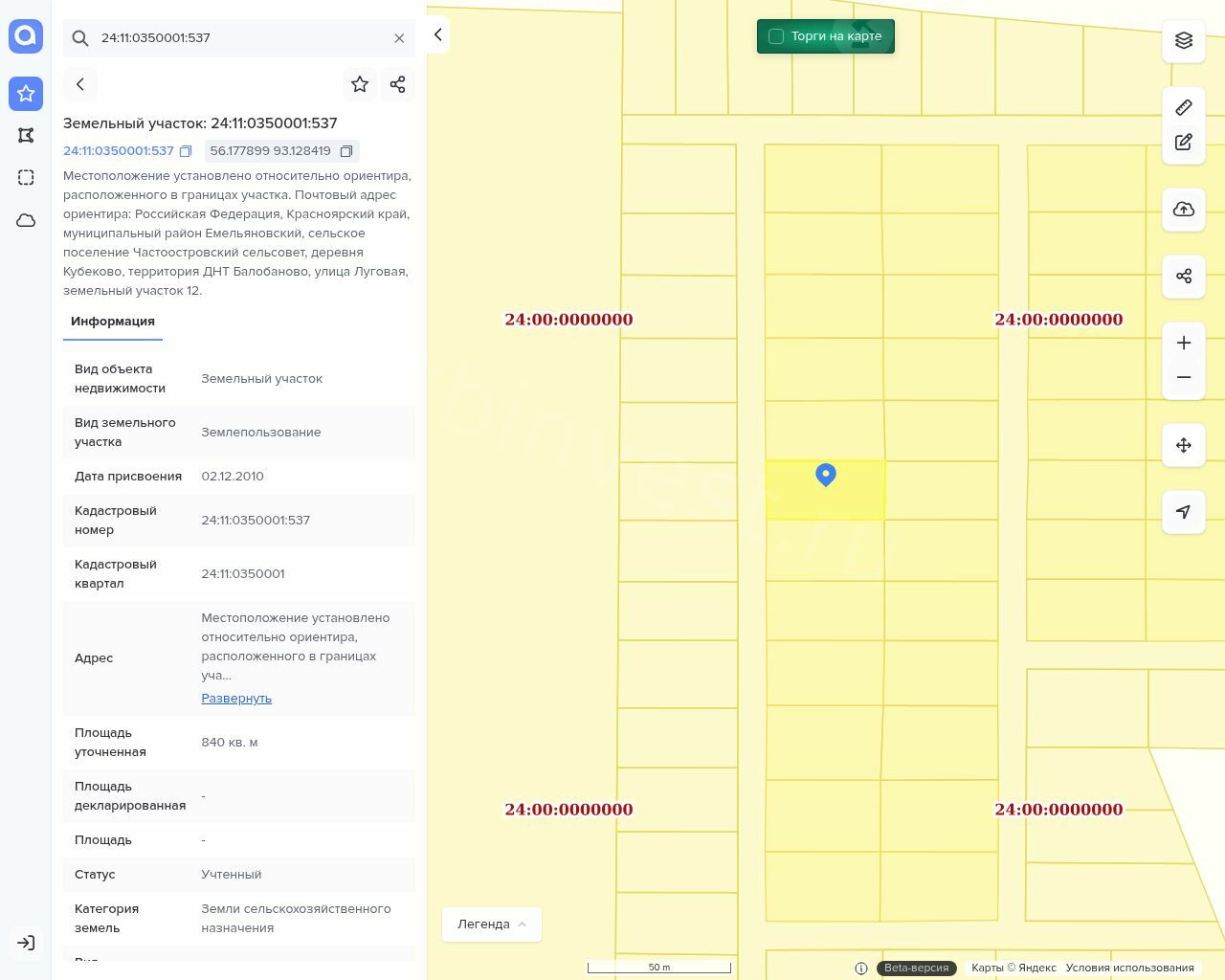Copy the coordinates 56.177899 93.128419
Viewport: 1225px width, 980px height.
pos(346,151)
